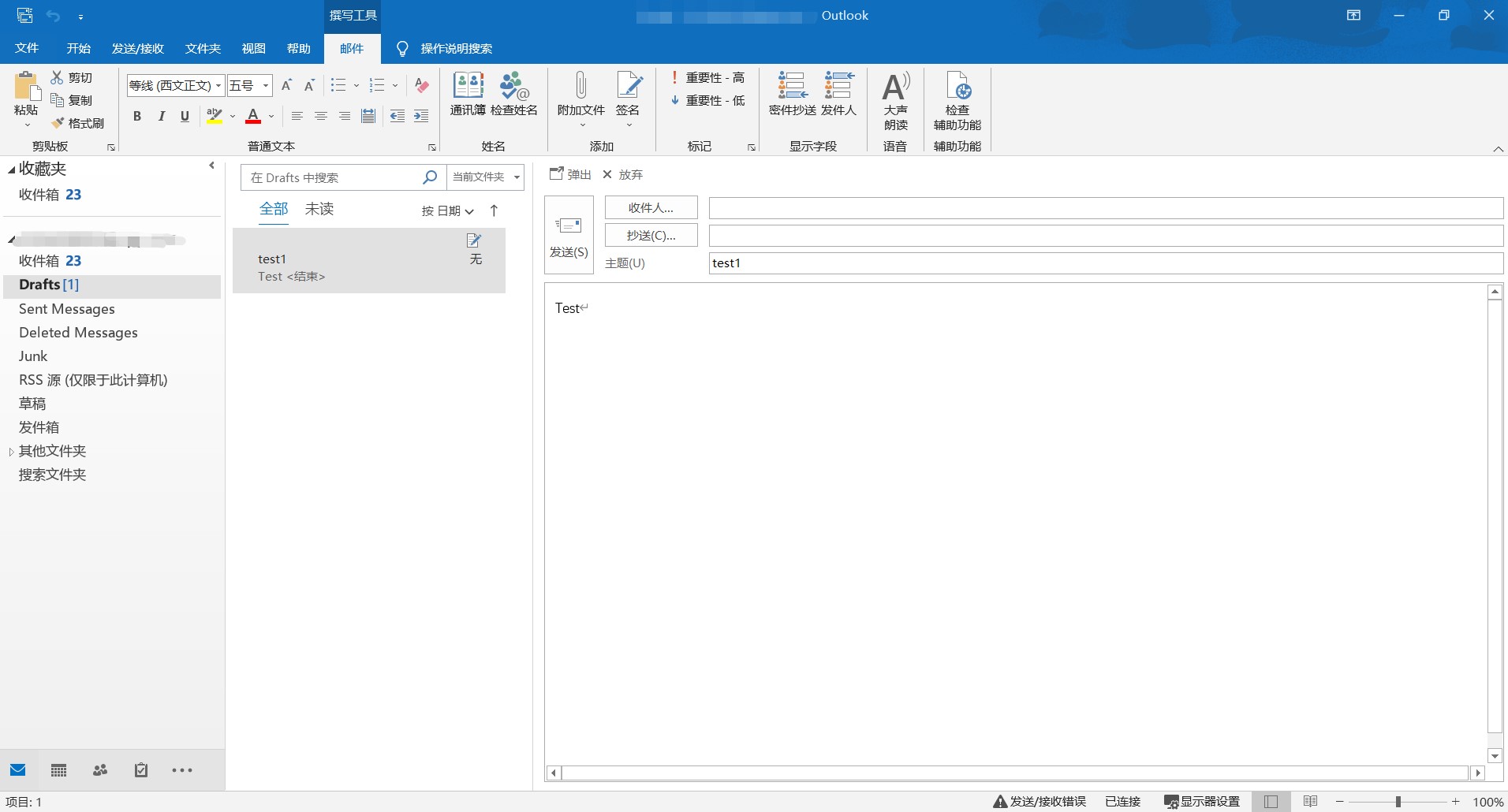Screen dimensions: 1508x812
Task: Click the Cut scissors icon
Action: coord(57,77)
